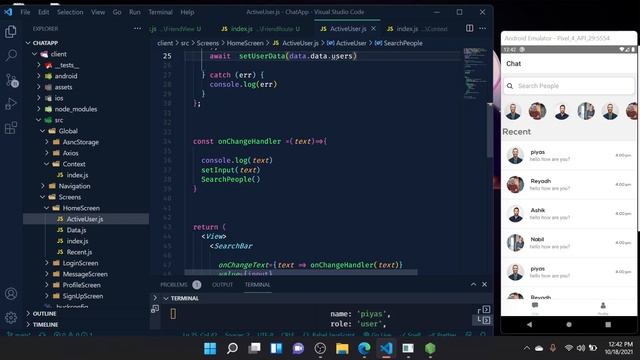The width and height of the screenshot is (640, 360).
Task: Open the Search view in activity bar
Action: pyautogui.click(x=11, y=55)
